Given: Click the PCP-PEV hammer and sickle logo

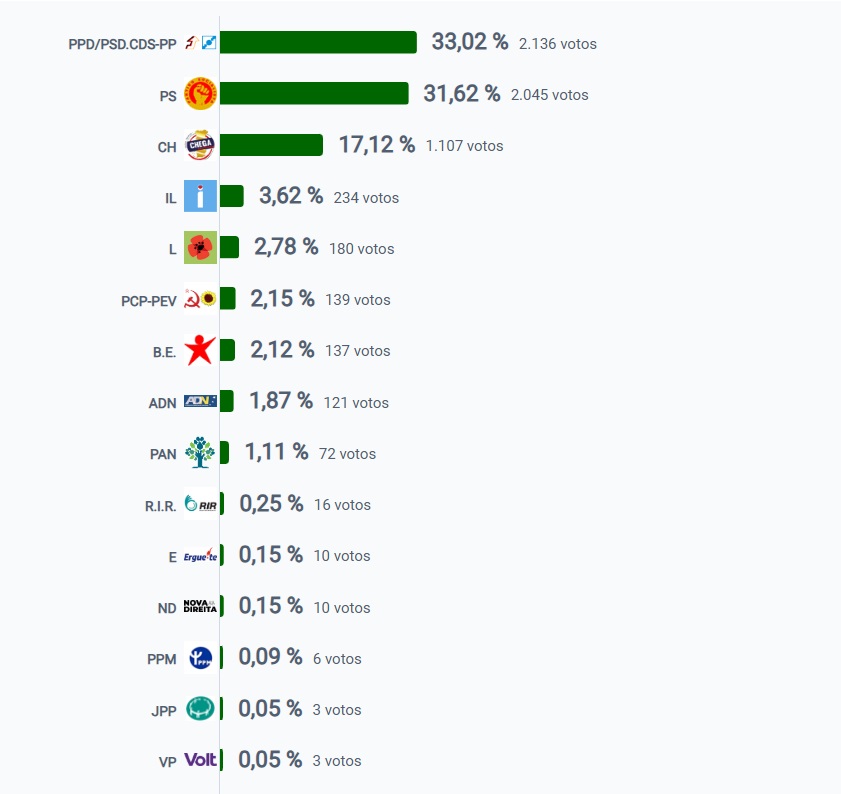Looking at the screenshot, I should [200, 299].
